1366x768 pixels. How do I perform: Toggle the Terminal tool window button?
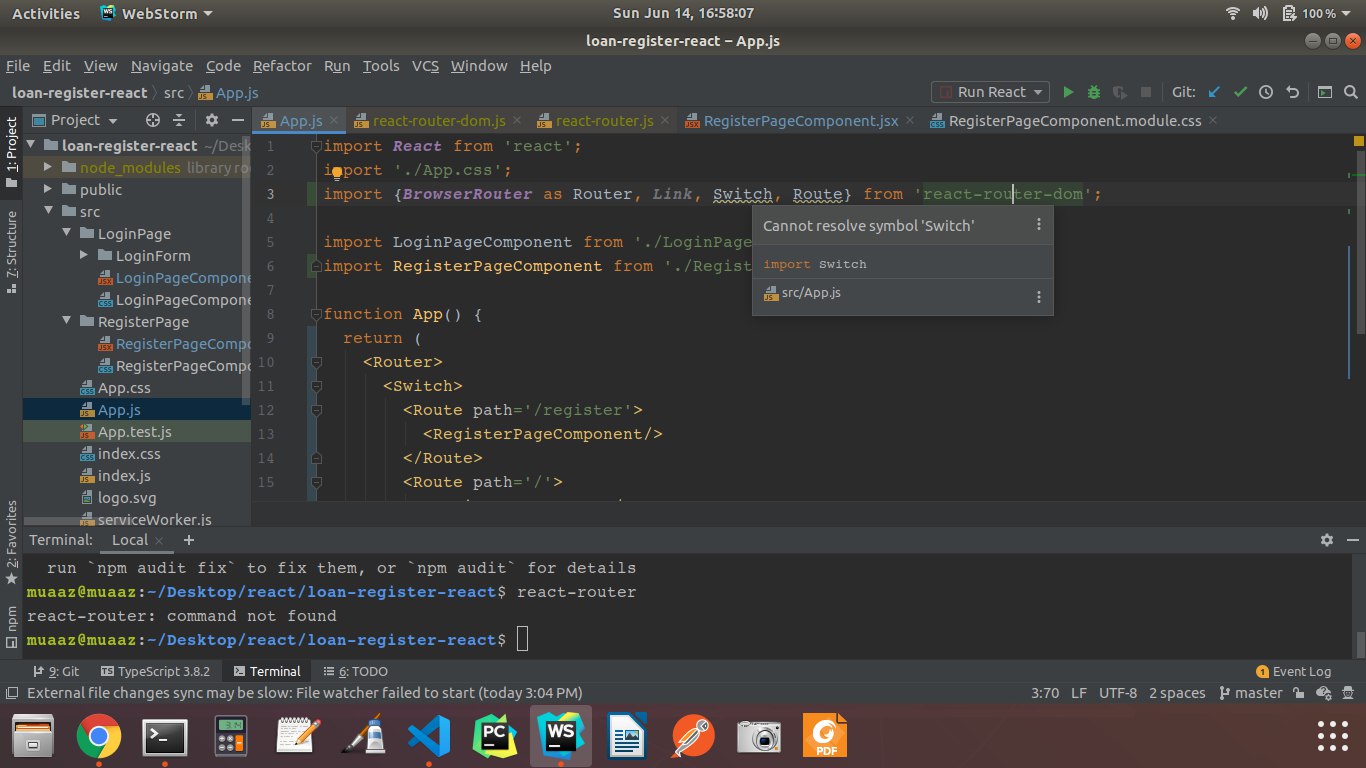pyautogui.click(x=267, y=672)
